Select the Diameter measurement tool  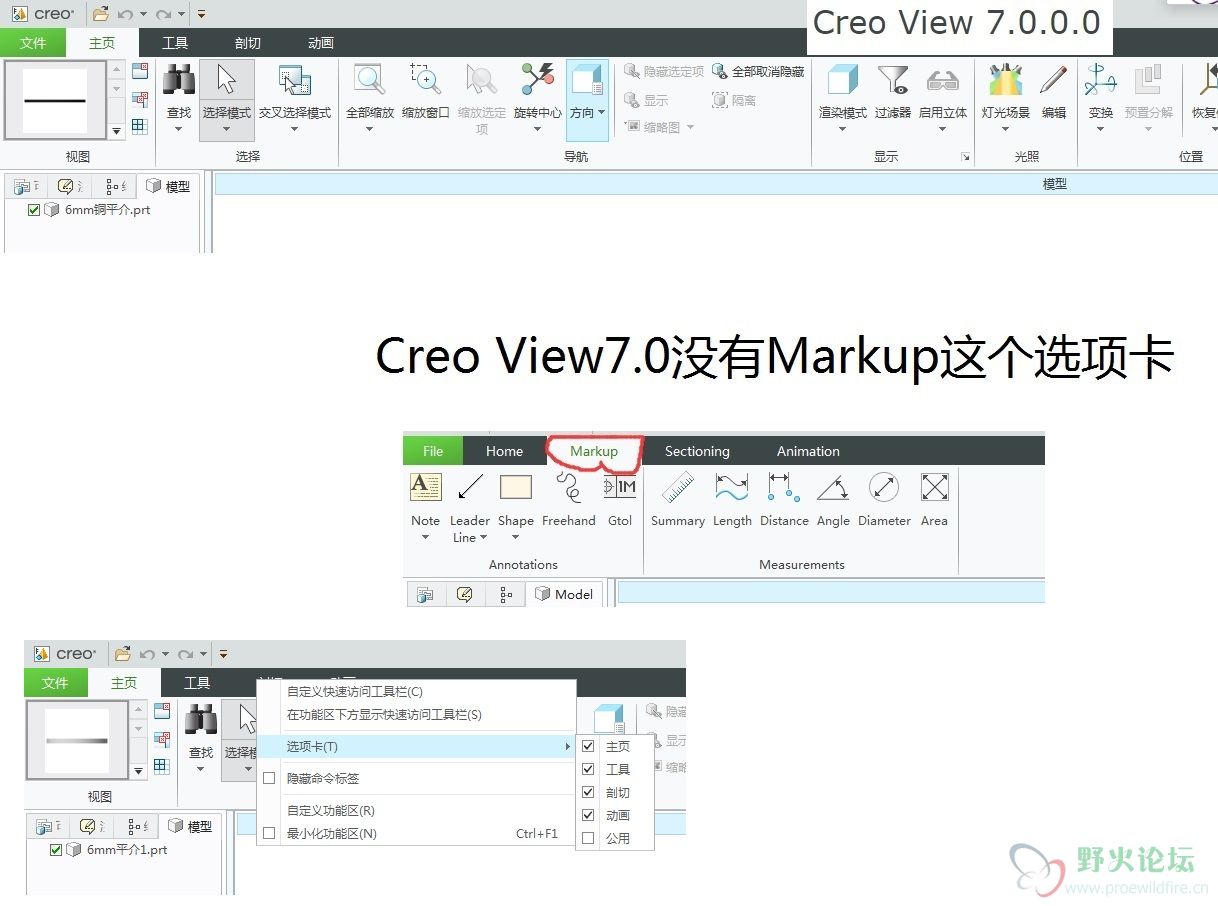884,488
